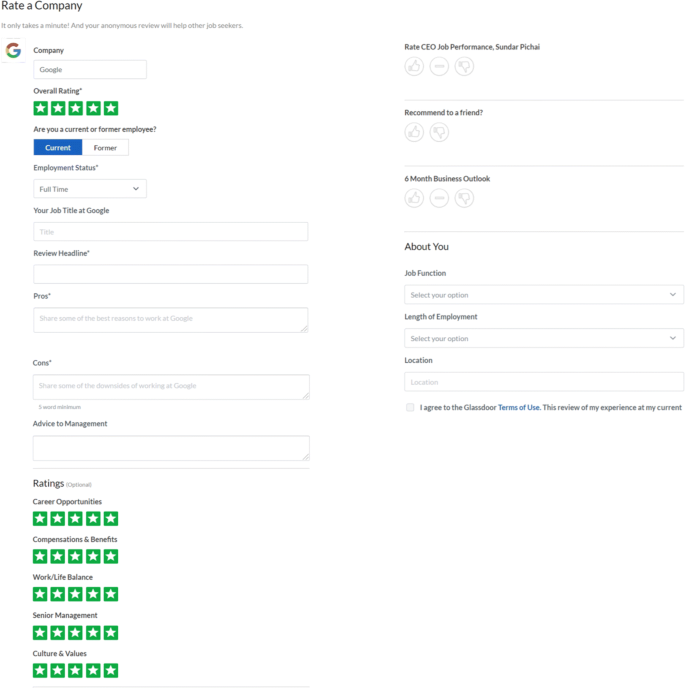
Task: Rate Career Opportunities two stars
Action: pyautogui.click(x=58, y=519)
